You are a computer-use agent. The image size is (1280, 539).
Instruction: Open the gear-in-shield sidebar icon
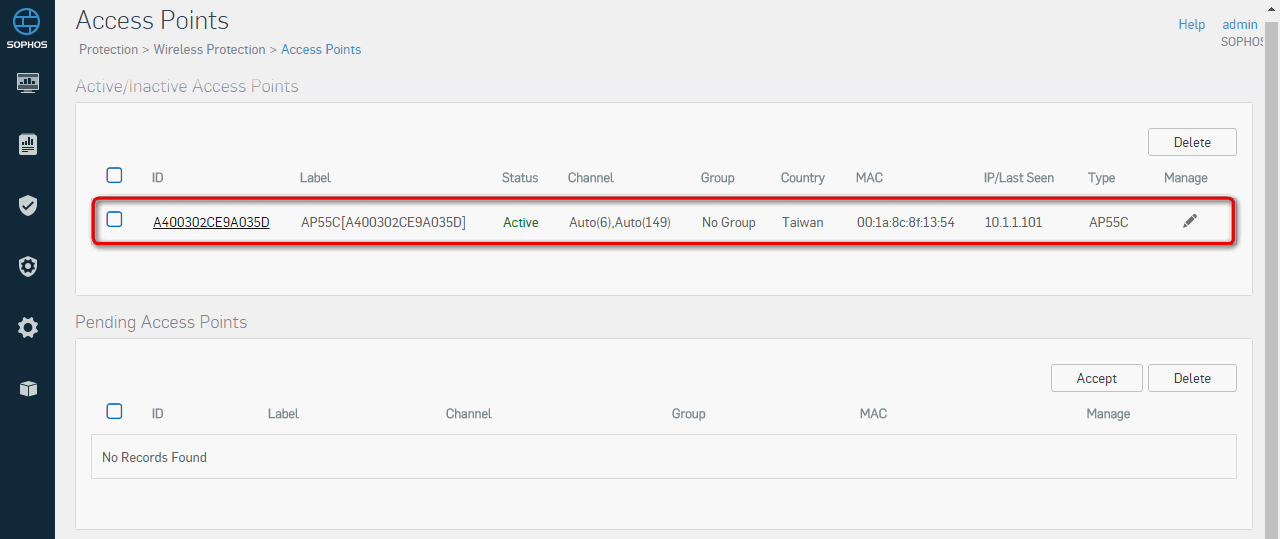point(28,266)
